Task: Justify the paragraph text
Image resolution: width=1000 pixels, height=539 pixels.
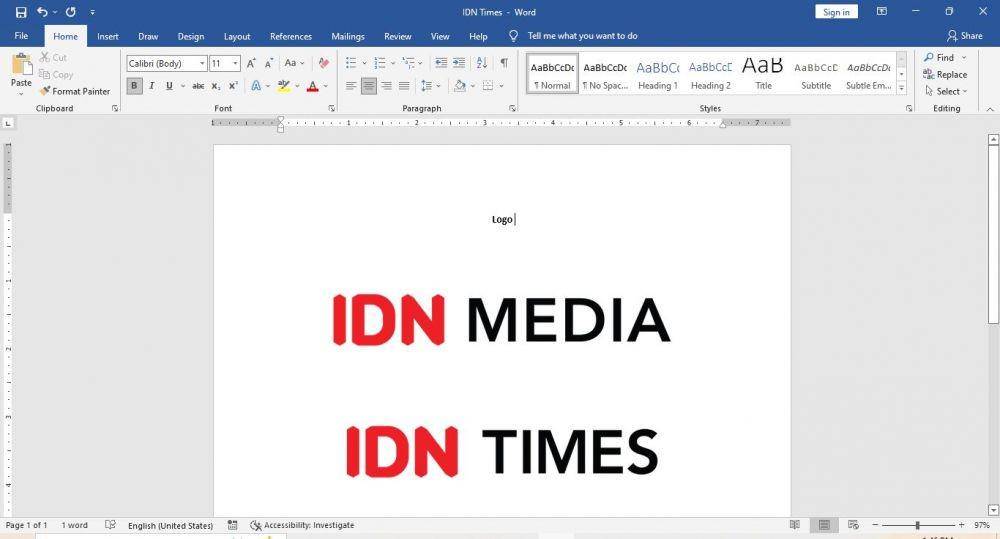Action: pos(404,85)
